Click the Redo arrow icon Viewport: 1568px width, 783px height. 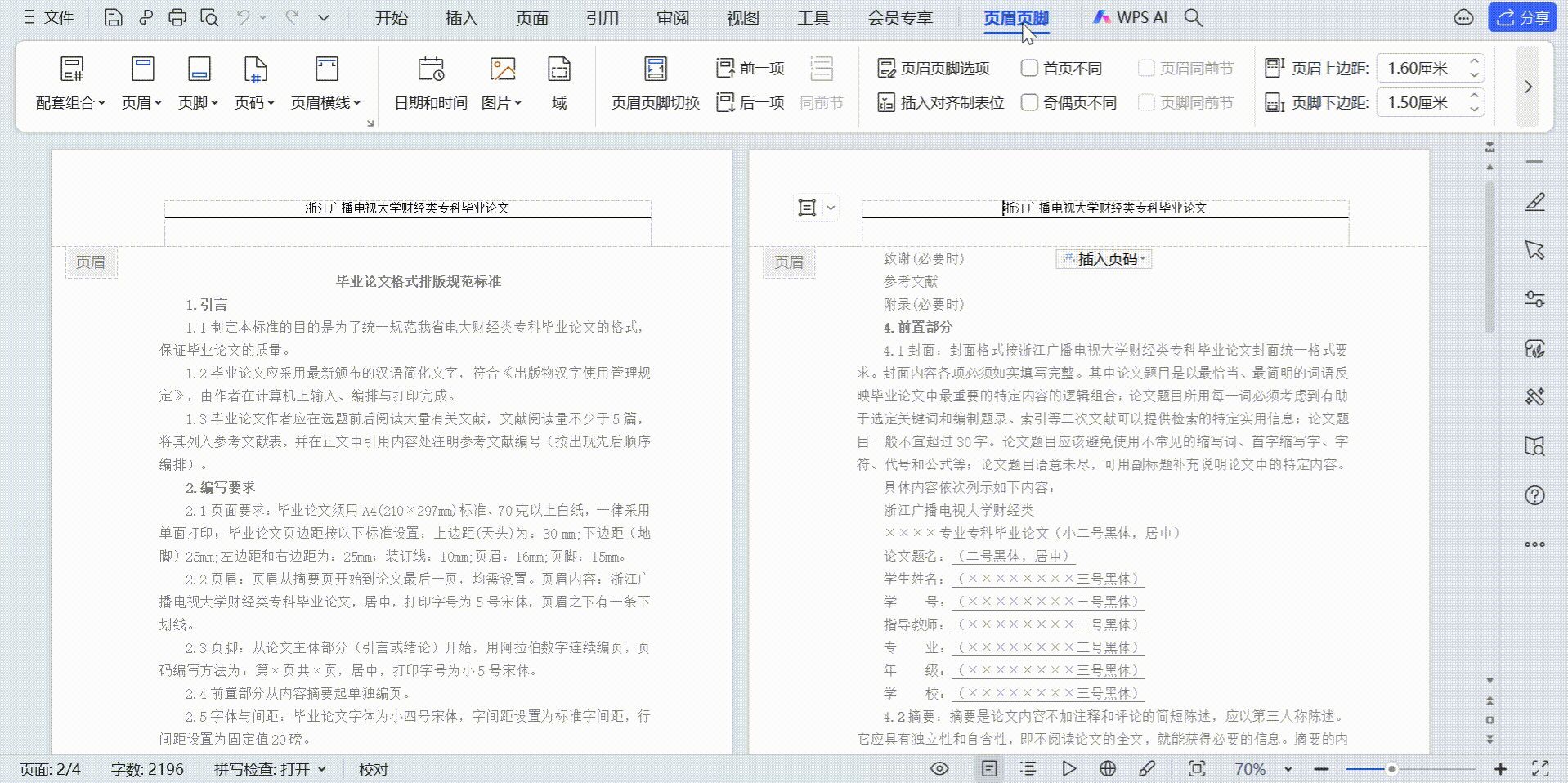292,17
